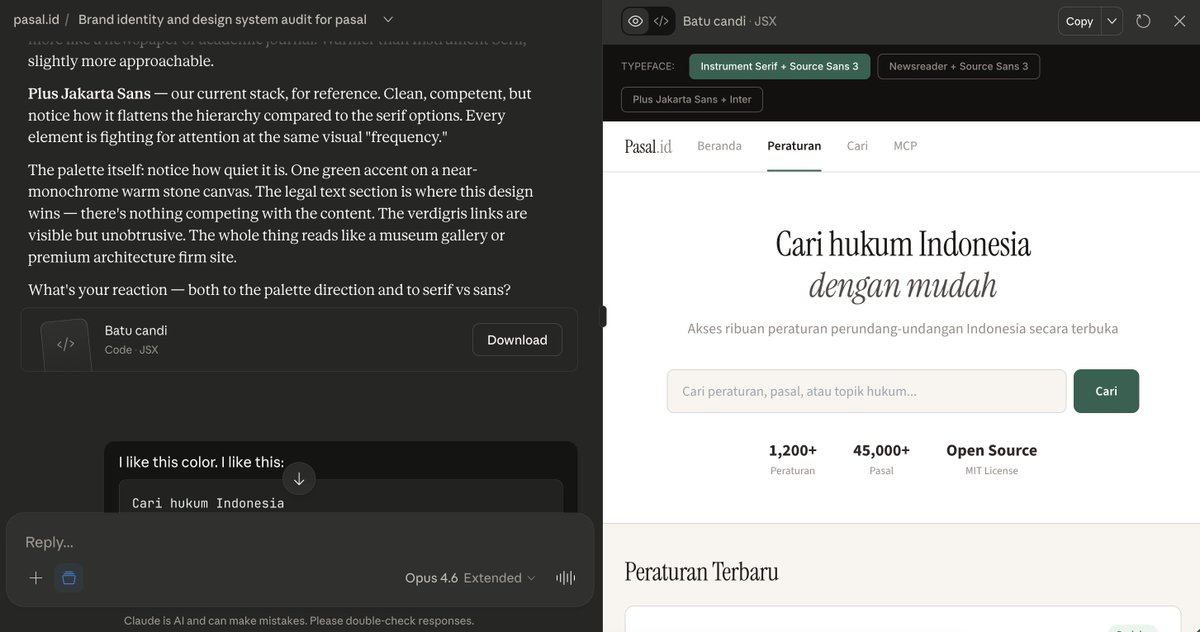Click the conversation title text

tap(222, 19)
